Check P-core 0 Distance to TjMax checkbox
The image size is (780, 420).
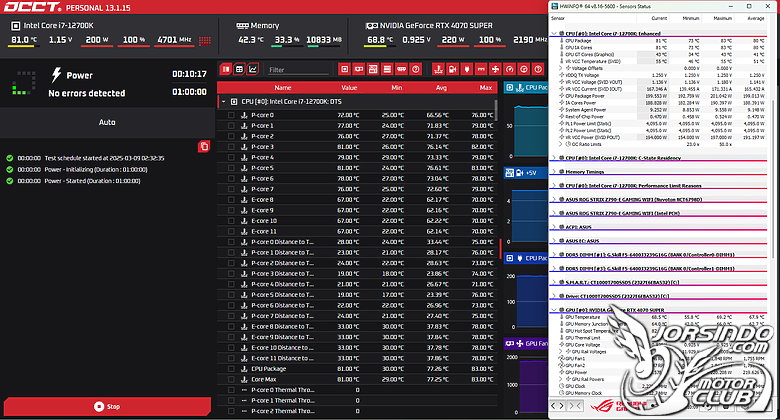[231, 242]
